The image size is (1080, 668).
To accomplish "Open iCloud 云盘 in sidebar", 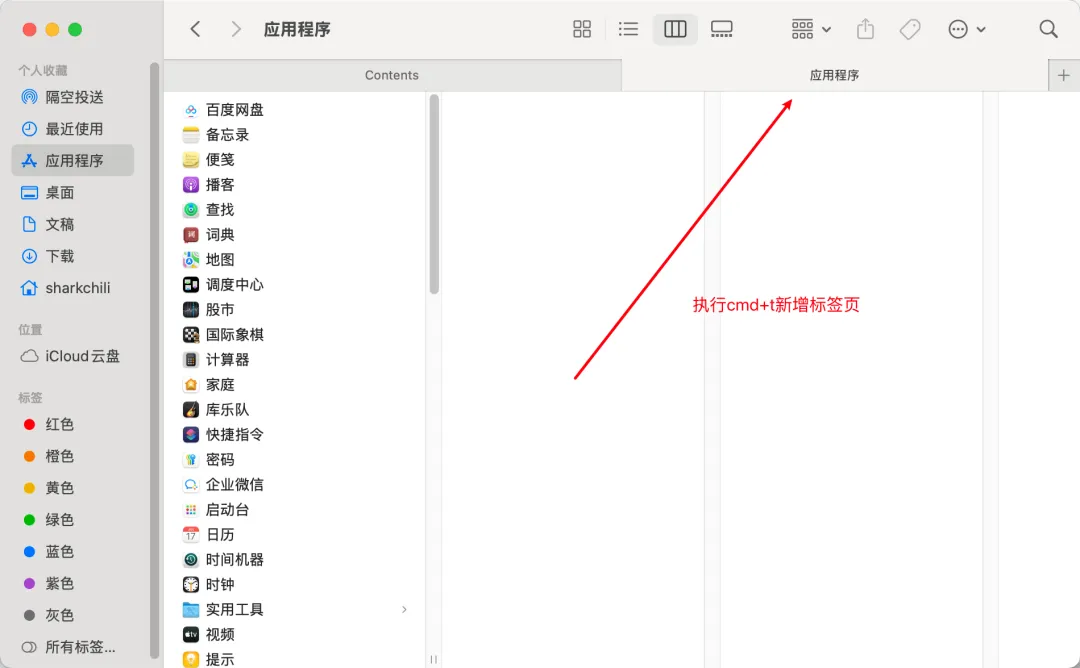I will pos(73,356).
